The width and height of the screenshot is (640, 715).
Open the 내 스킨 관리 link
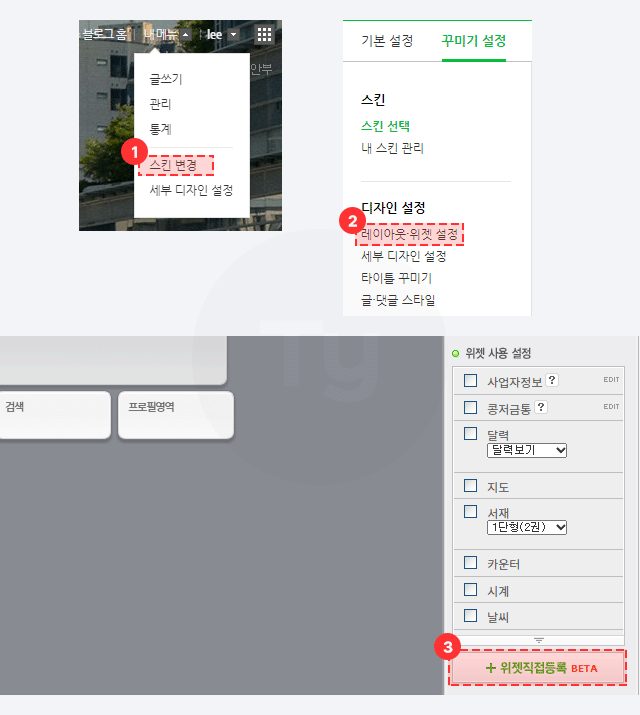(x=392, y=148)
